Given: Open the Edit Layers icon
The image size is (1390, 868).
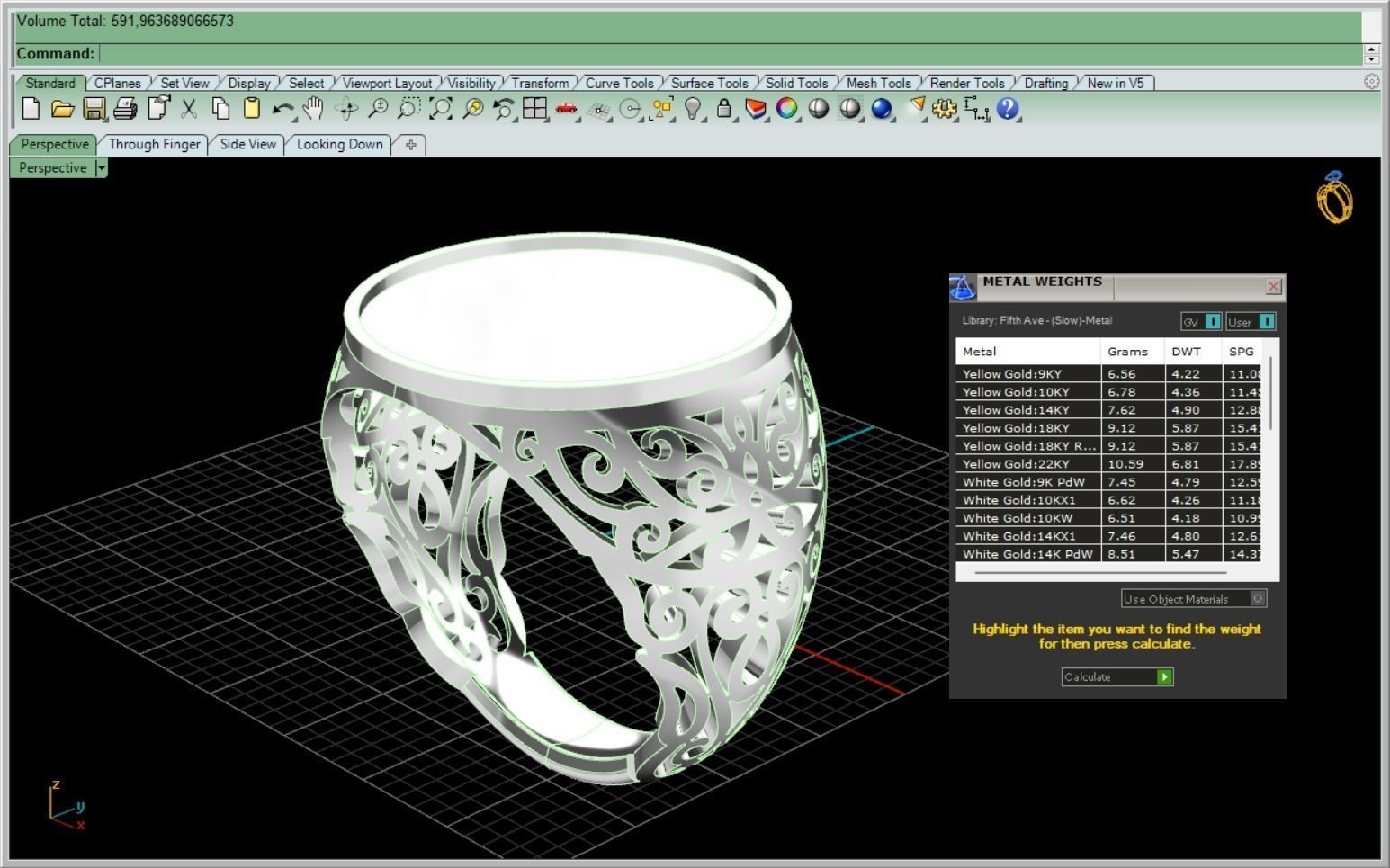Looking at the screenshot, I should [x=757, y=109].
